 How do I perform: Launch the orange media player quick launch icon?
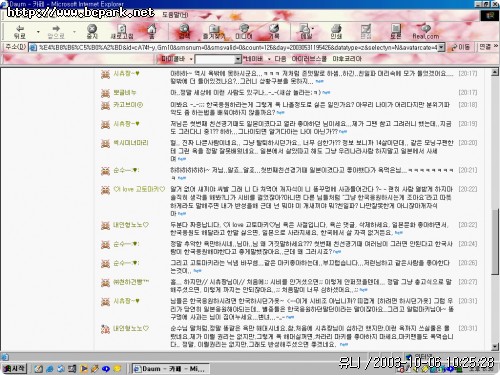coord(84,369)
